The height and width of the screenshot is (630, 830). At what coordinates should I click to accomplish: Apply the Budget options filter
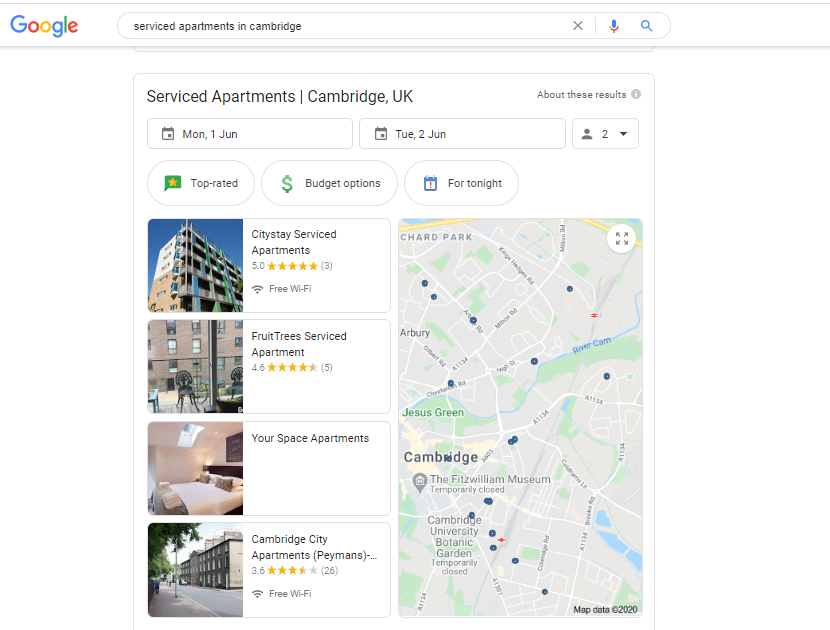tap(329, 183)
